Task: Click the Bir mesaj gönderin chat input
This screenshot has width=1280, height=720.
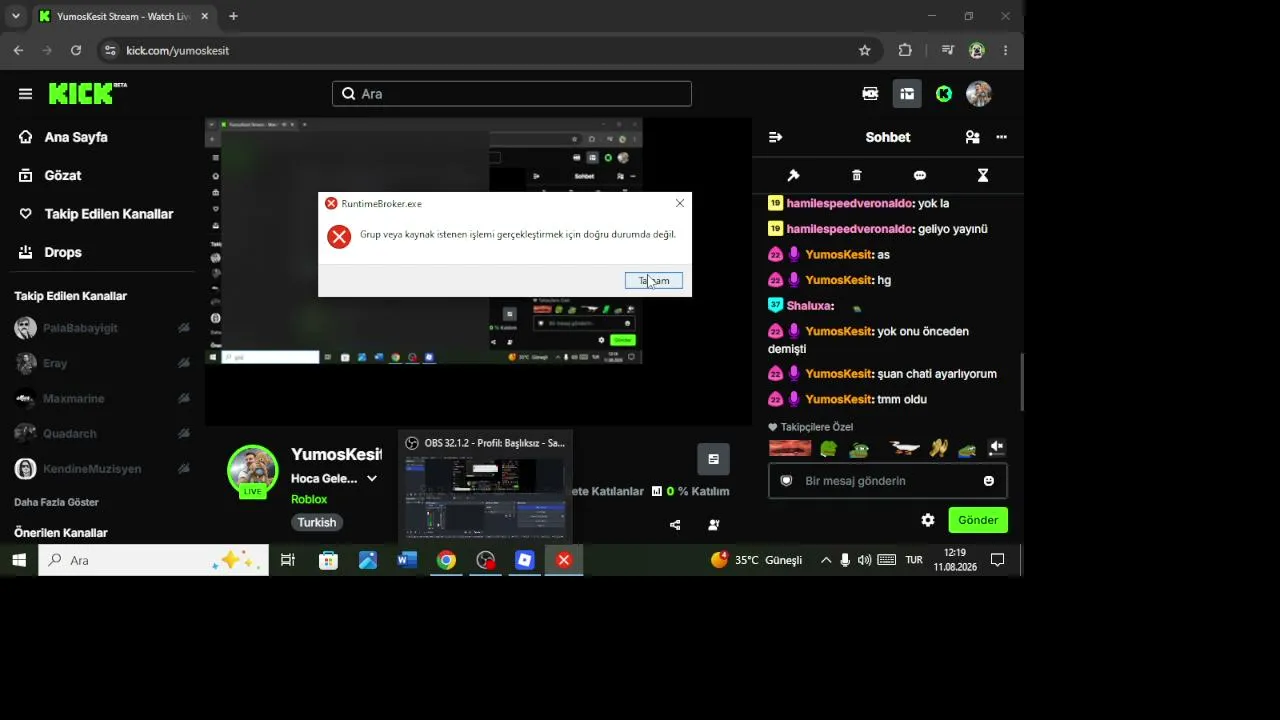Action: click(888, 481)
